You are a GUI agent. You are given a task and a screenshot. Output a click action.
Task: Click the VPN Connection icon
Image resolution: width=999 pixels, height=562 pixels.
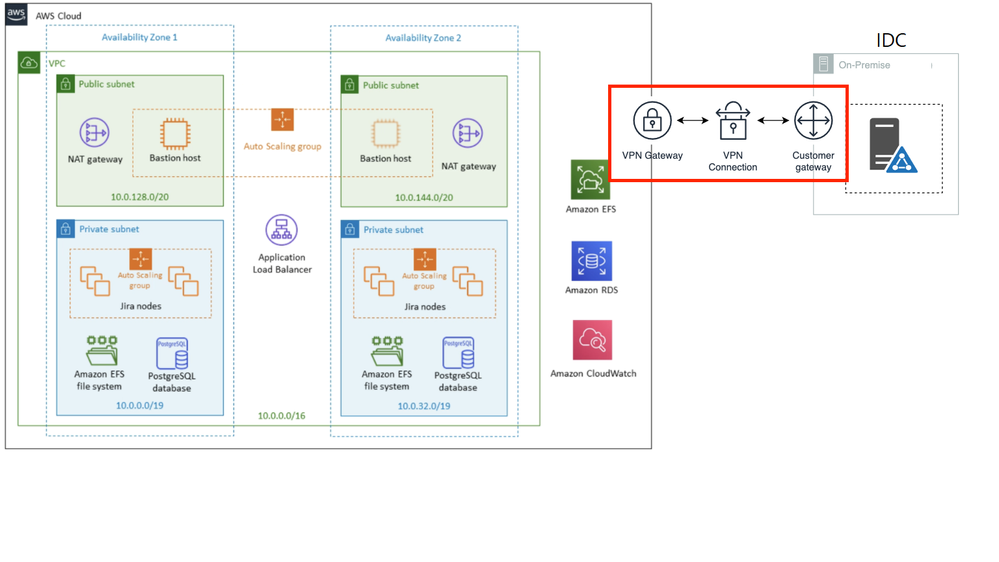point(733,120)
